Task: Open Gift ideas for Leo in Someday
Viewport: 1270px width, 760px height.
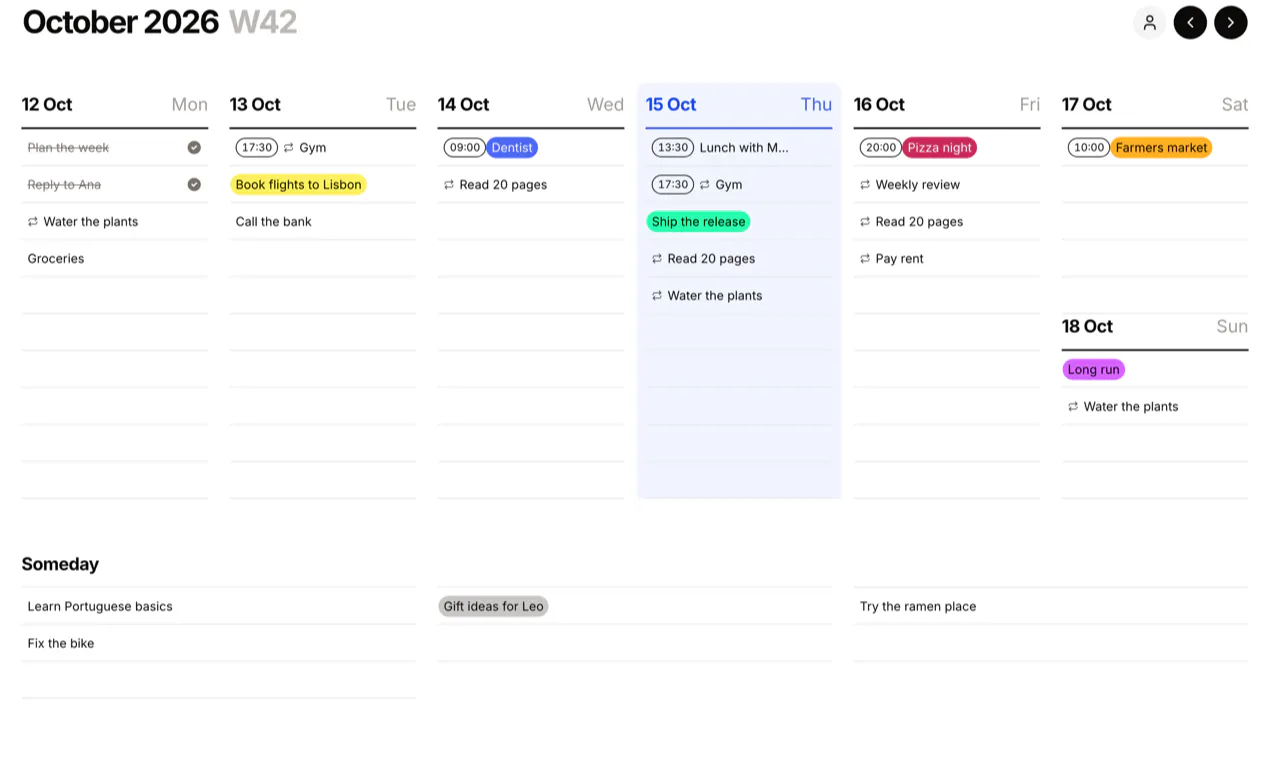Action: click(x=493, y=607)
